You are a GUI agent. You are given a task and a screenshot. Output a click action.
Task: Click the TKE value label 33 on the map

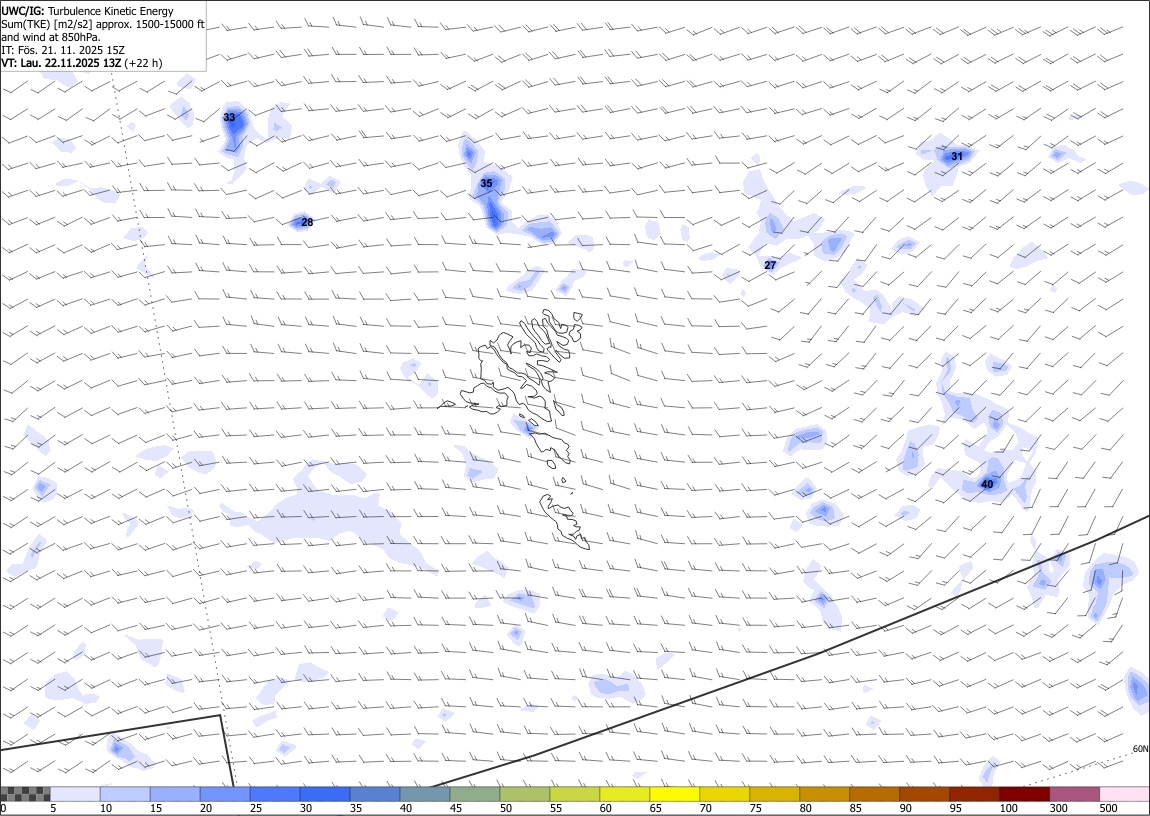tap(230, 117)
